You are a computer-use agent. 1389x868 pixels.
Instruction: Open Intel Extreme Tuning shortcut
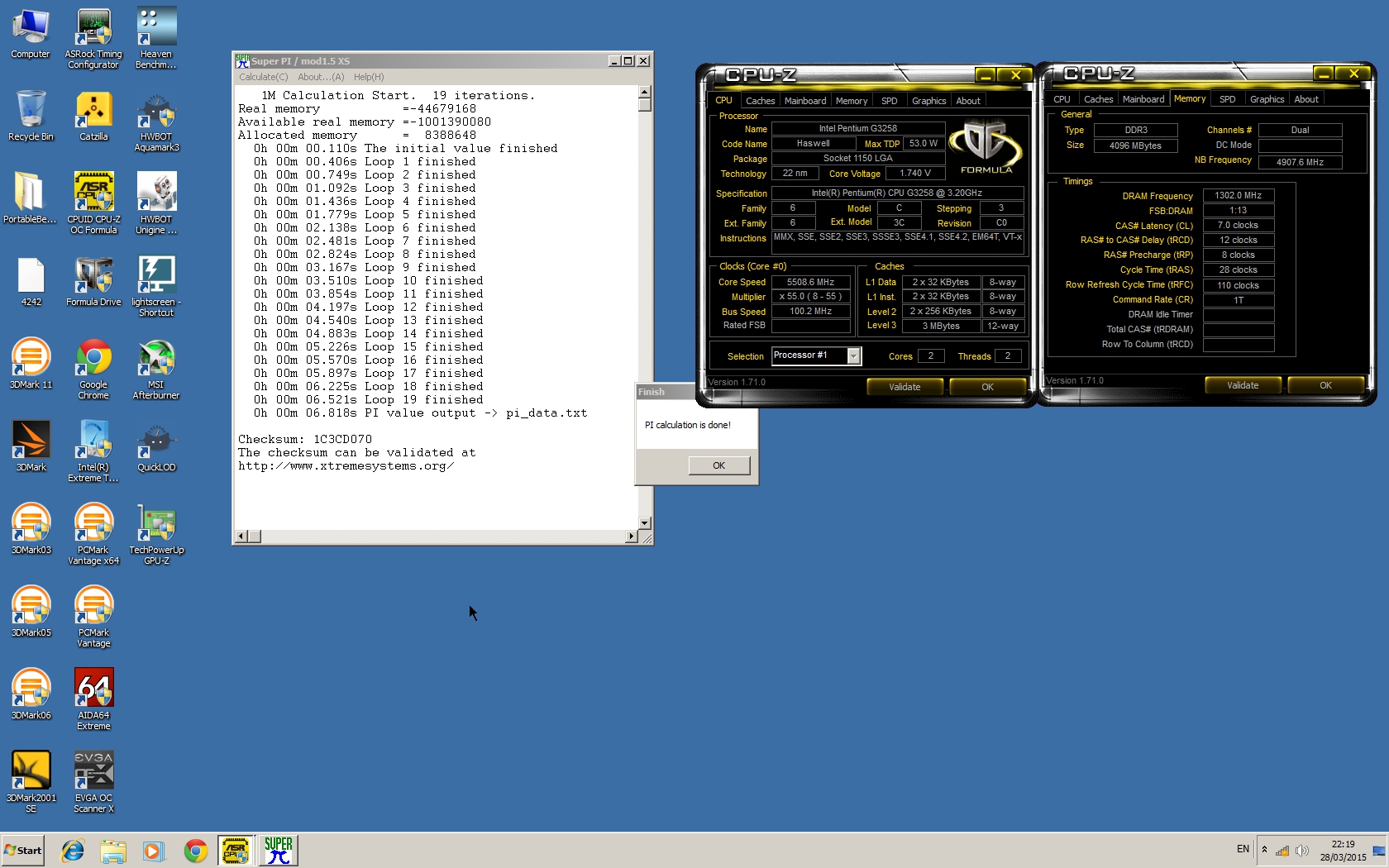[x=93, y=451]
